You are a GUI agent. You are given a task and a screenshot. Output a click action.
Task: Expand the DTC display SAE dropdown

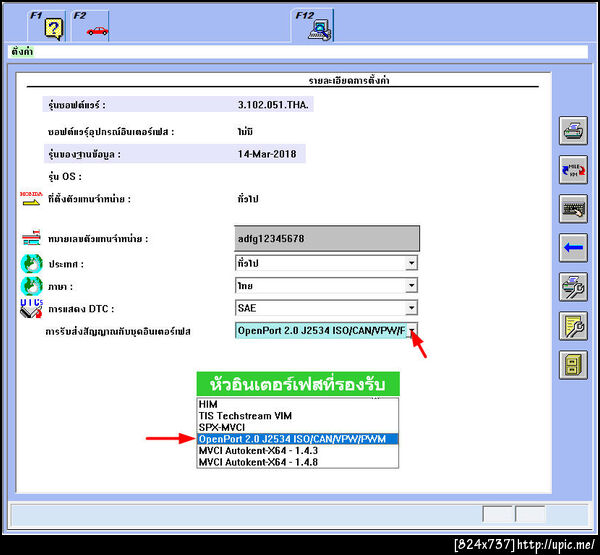(x=411, y=308)
